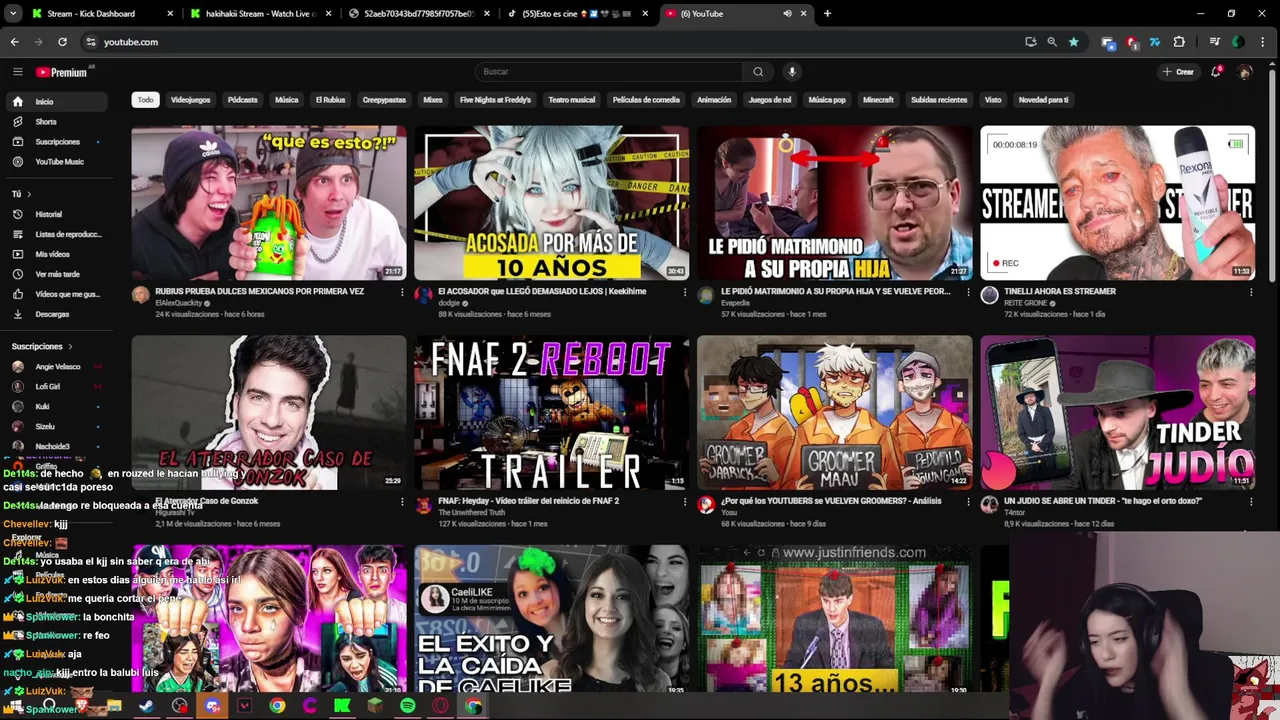Open YouTube Music from the sidebar
The width and height of the screenshot is (1280, 720).
point(55,162)
